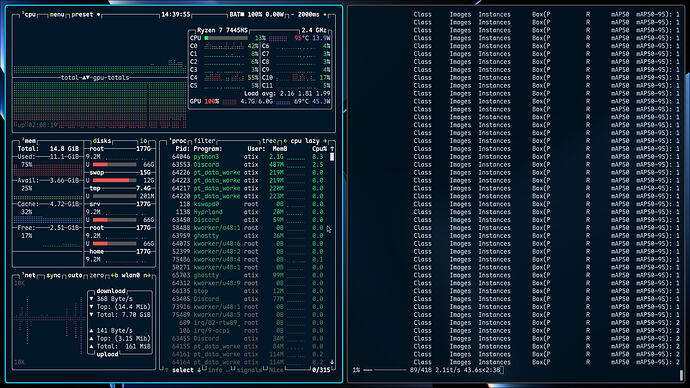The height and width of the screenshot is (388, 690).
Task: Select previous sort column with left arrow
Action: tap(285, 141)
